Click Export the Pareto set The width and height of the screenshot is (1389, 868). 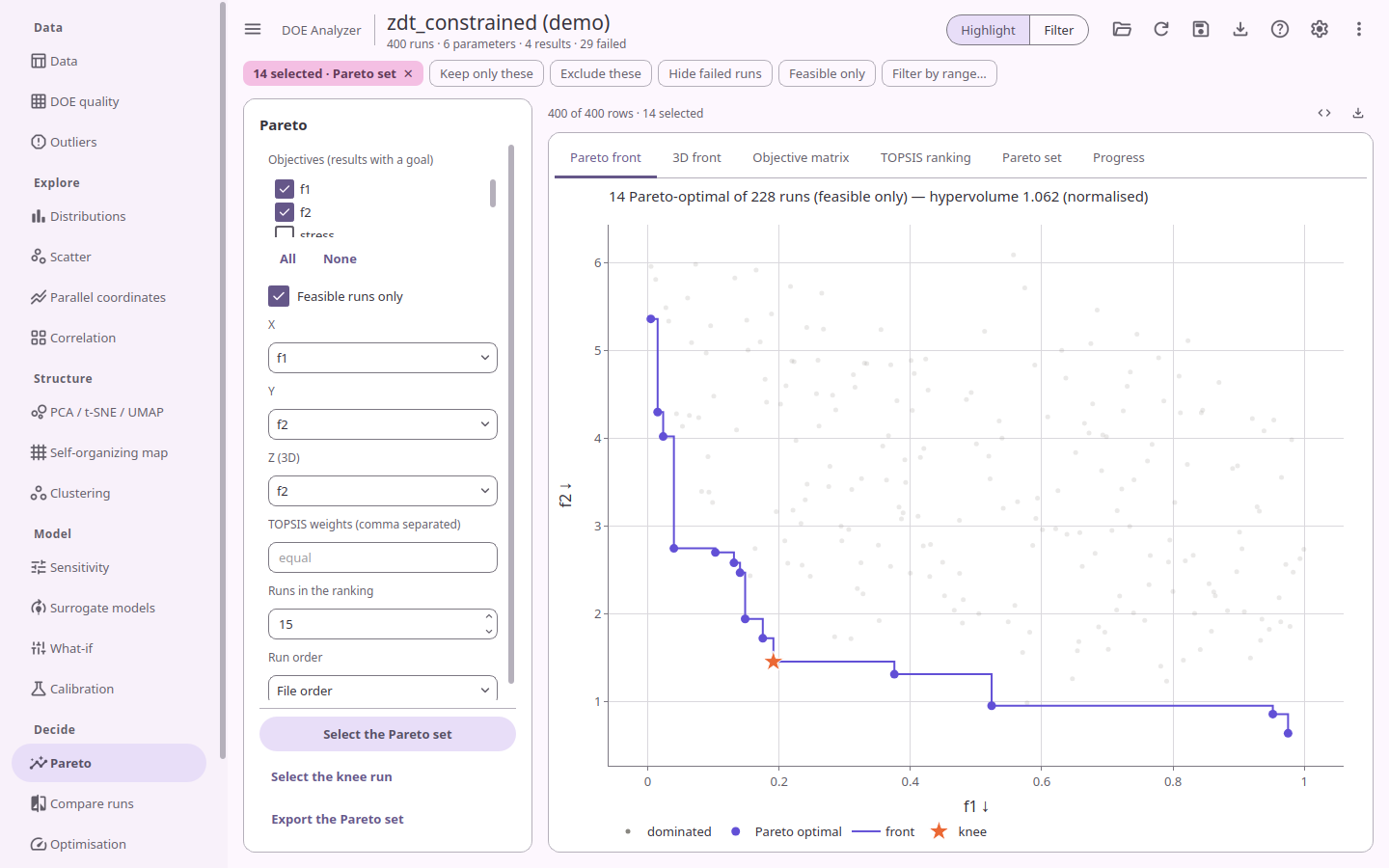338,819
